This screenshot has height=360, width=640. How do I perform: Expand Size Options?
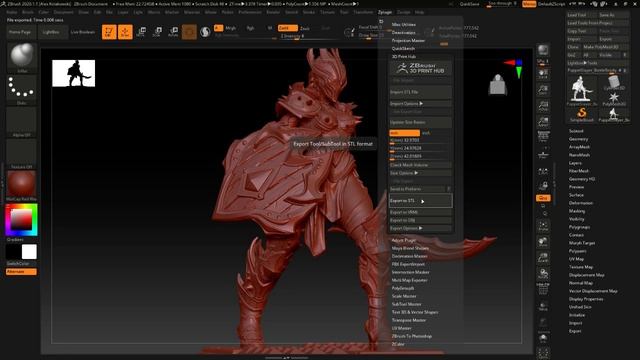(420, 173)
